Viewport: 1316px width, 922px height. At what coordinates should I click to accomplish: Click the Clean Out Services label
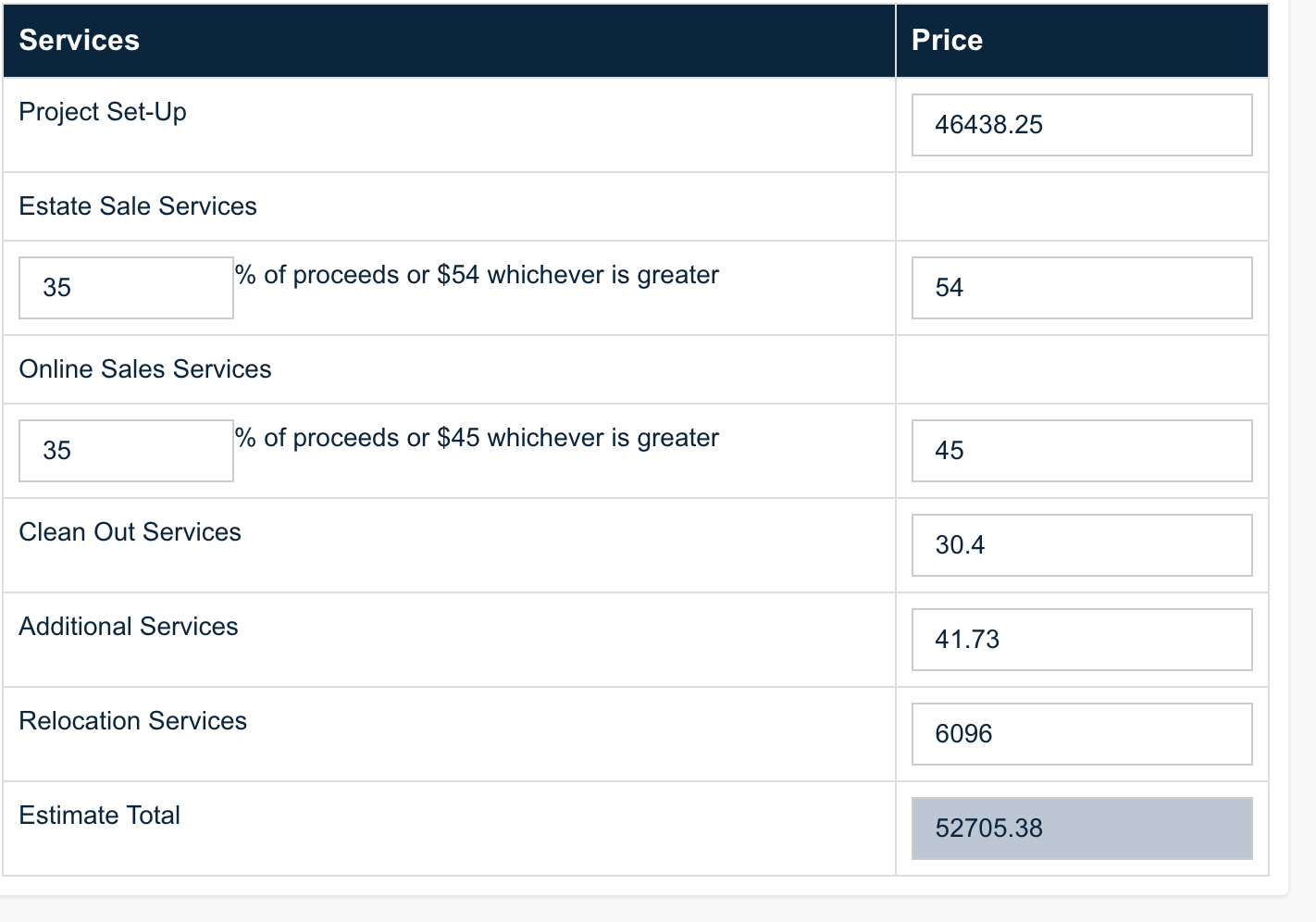tap(130, 532)
